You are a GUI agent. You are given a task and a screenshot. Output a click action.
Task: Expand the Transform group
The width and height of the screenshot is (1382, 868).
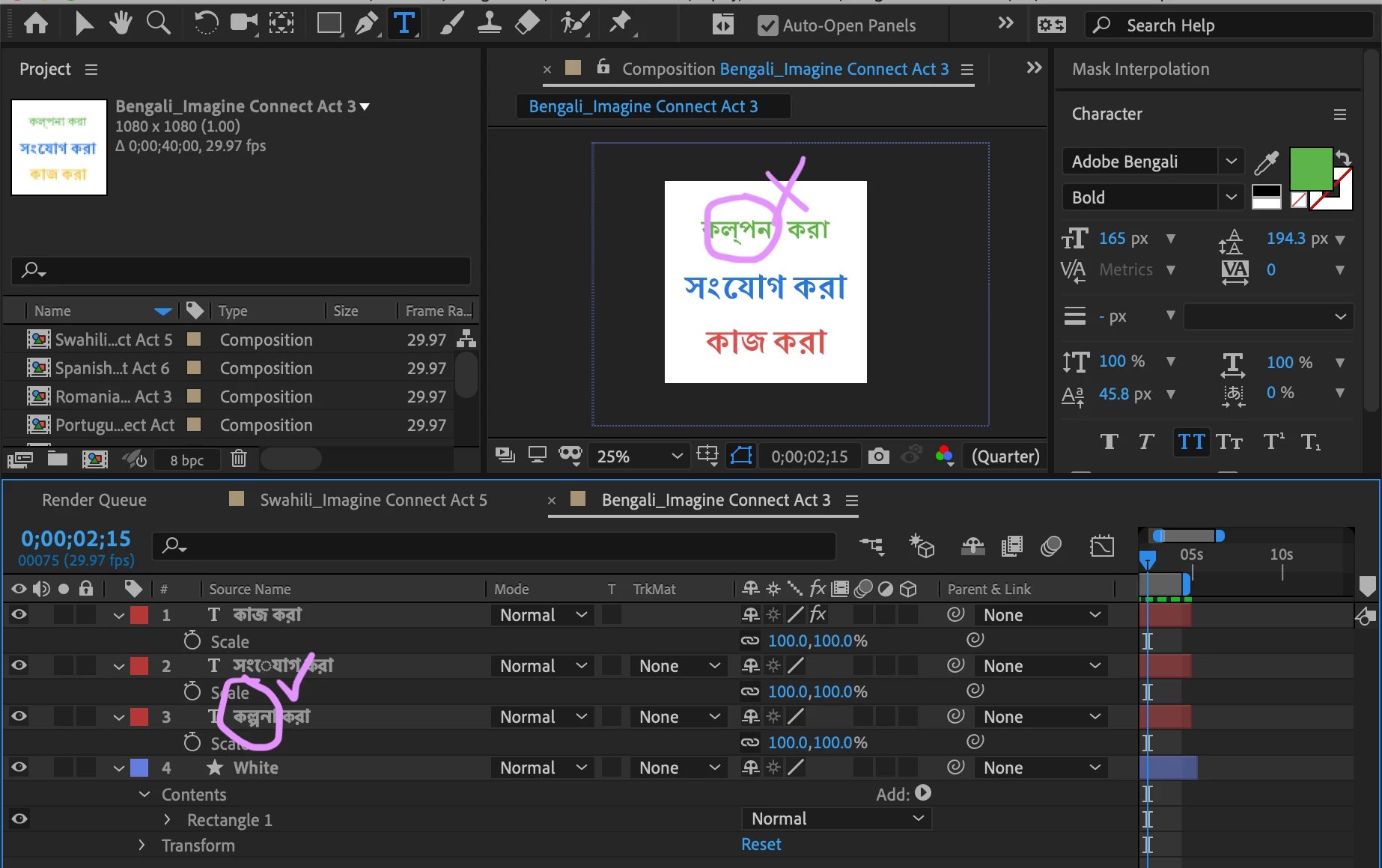pyautogui.click(x=141, y=845)
